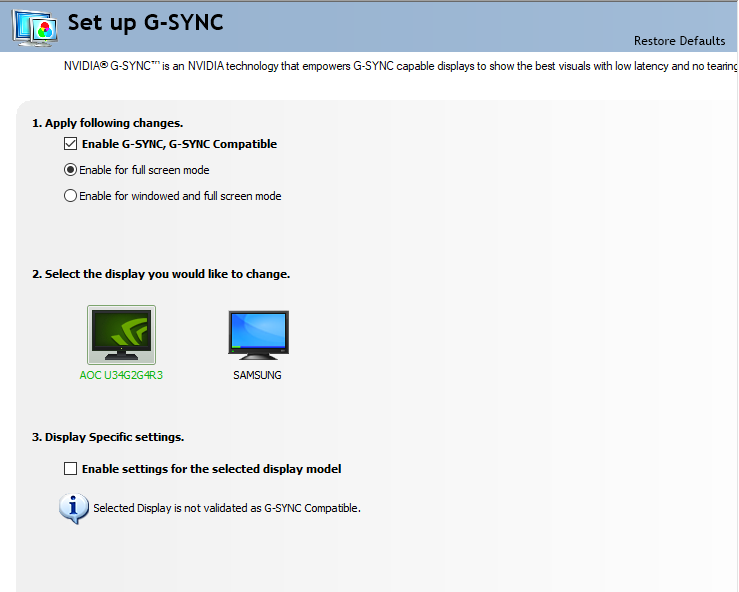Click the 'Enable G-SYNC, G-SYNC Compatible' label text

pos(179,144)
